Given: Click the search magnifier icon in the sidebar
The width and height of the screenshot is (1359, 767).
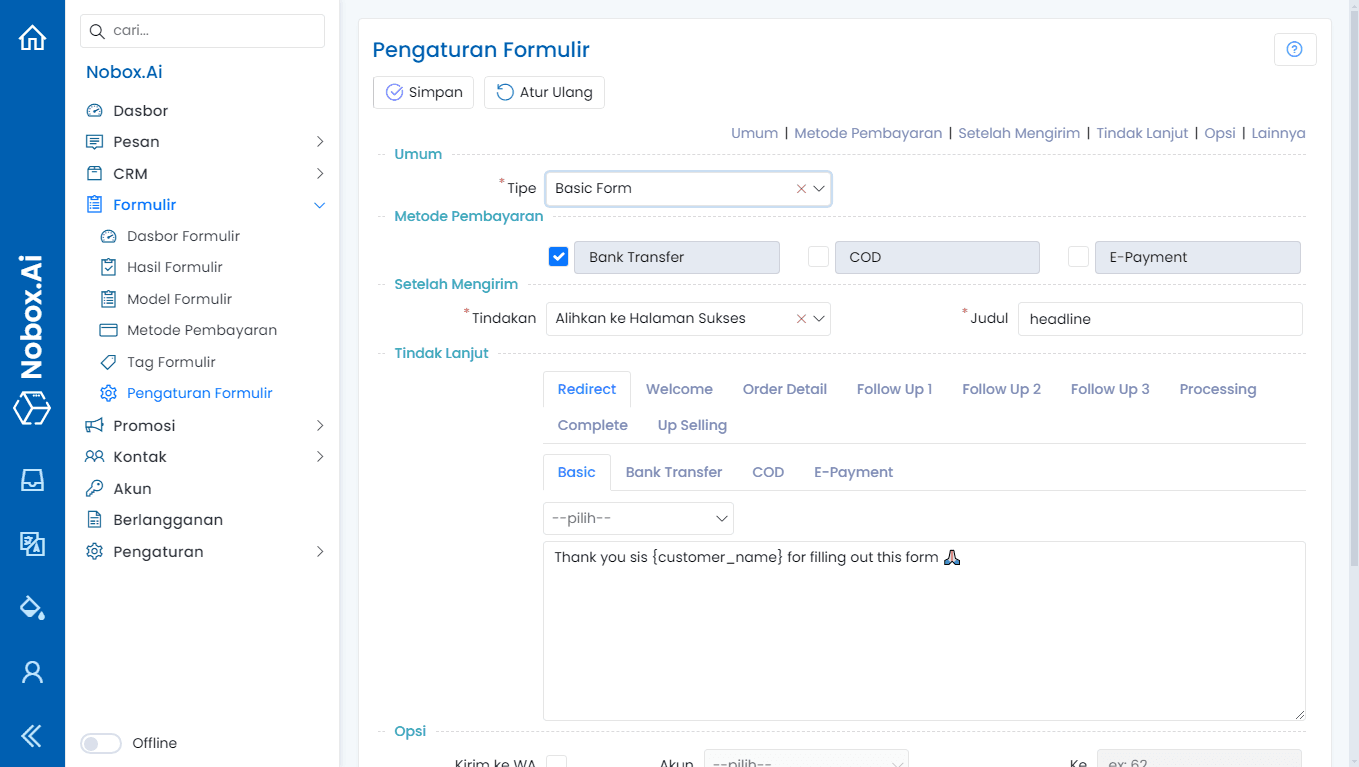Looking at the screenshot, I should 97,31.
